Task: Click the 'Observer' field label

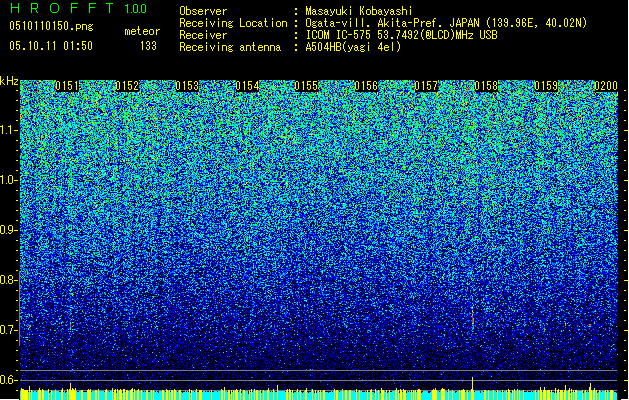Action: point(203,11)
